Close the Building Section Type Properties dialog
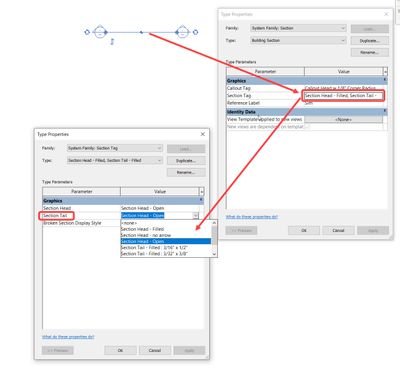Viewport: 400px width, 371px height. point(386,14)
